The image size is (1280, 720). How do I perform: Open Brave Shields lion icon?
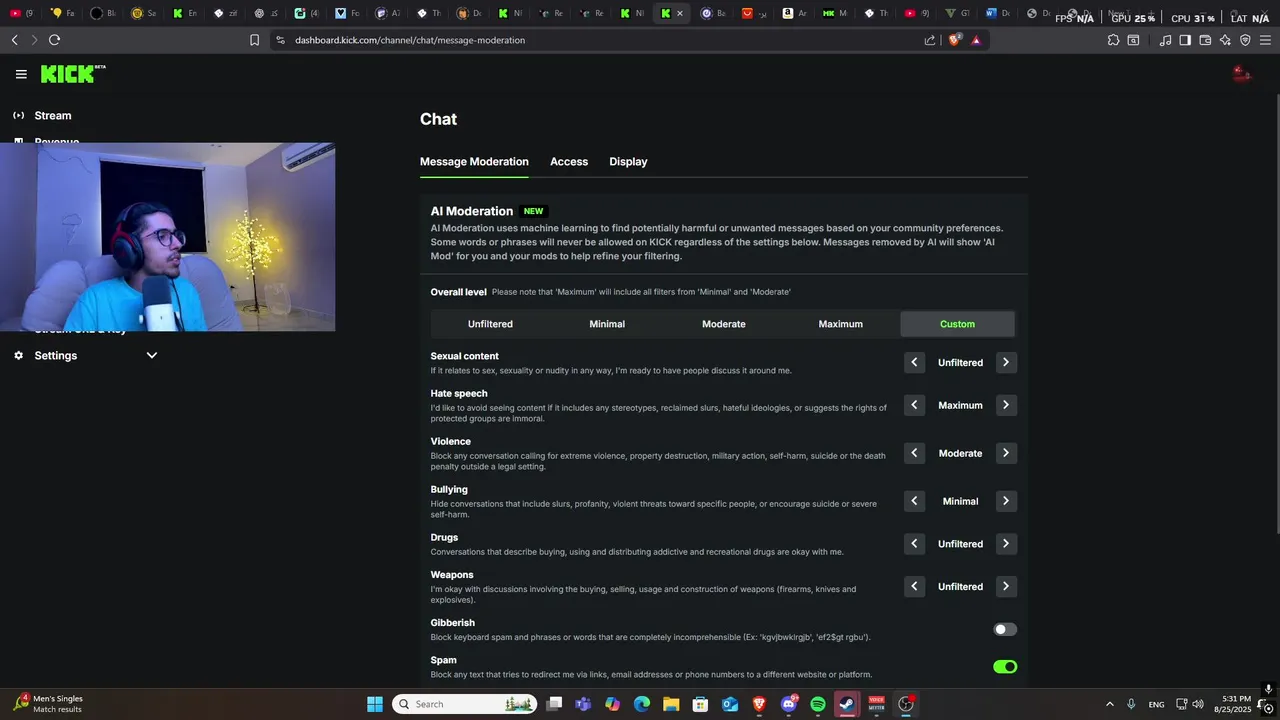pos(954,40)
